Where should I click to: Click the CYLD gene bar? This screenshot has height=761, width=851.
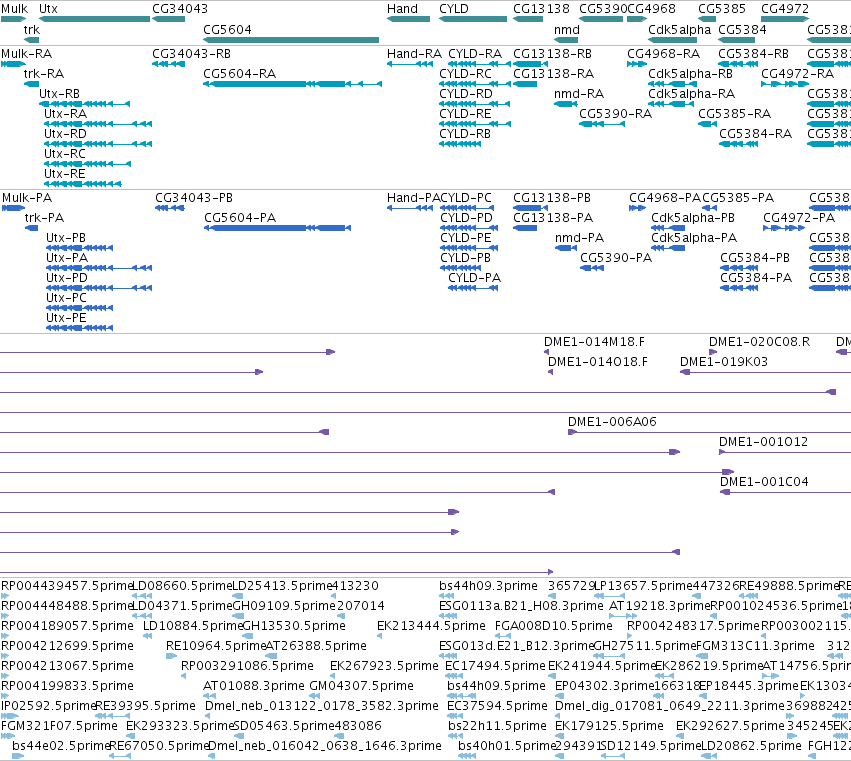pos(473,19)
